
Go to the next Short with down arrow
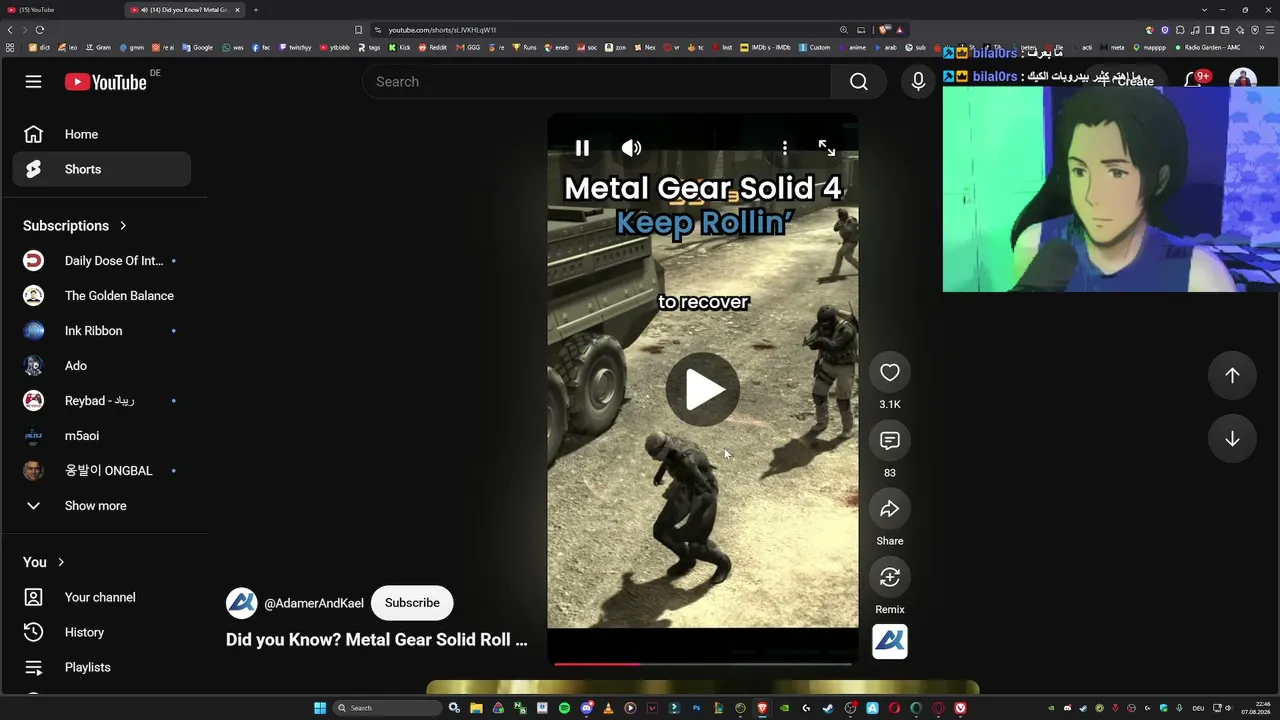(1232, 439)
